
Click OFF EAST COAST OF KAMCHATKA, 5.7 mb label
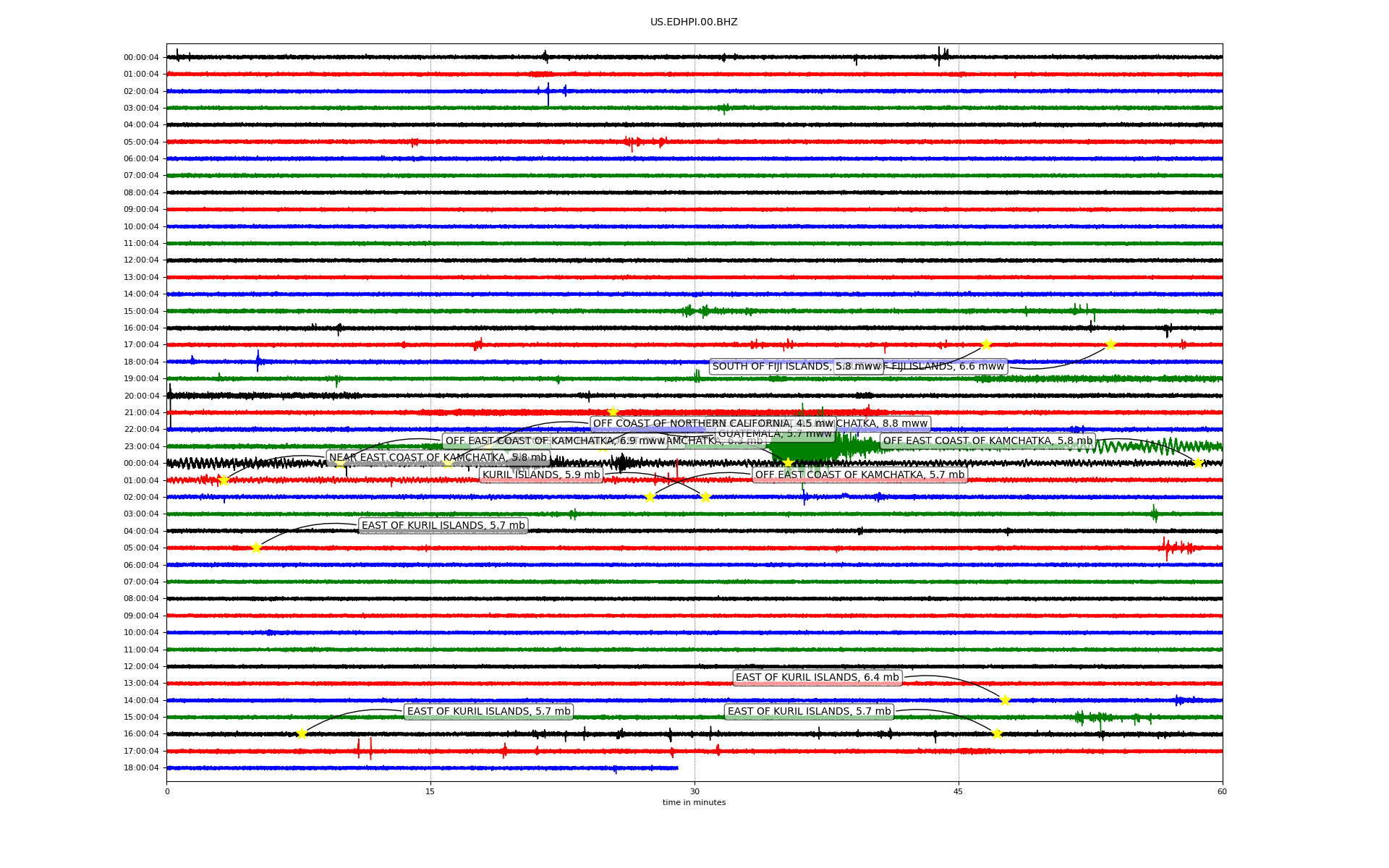coord(859,475)
